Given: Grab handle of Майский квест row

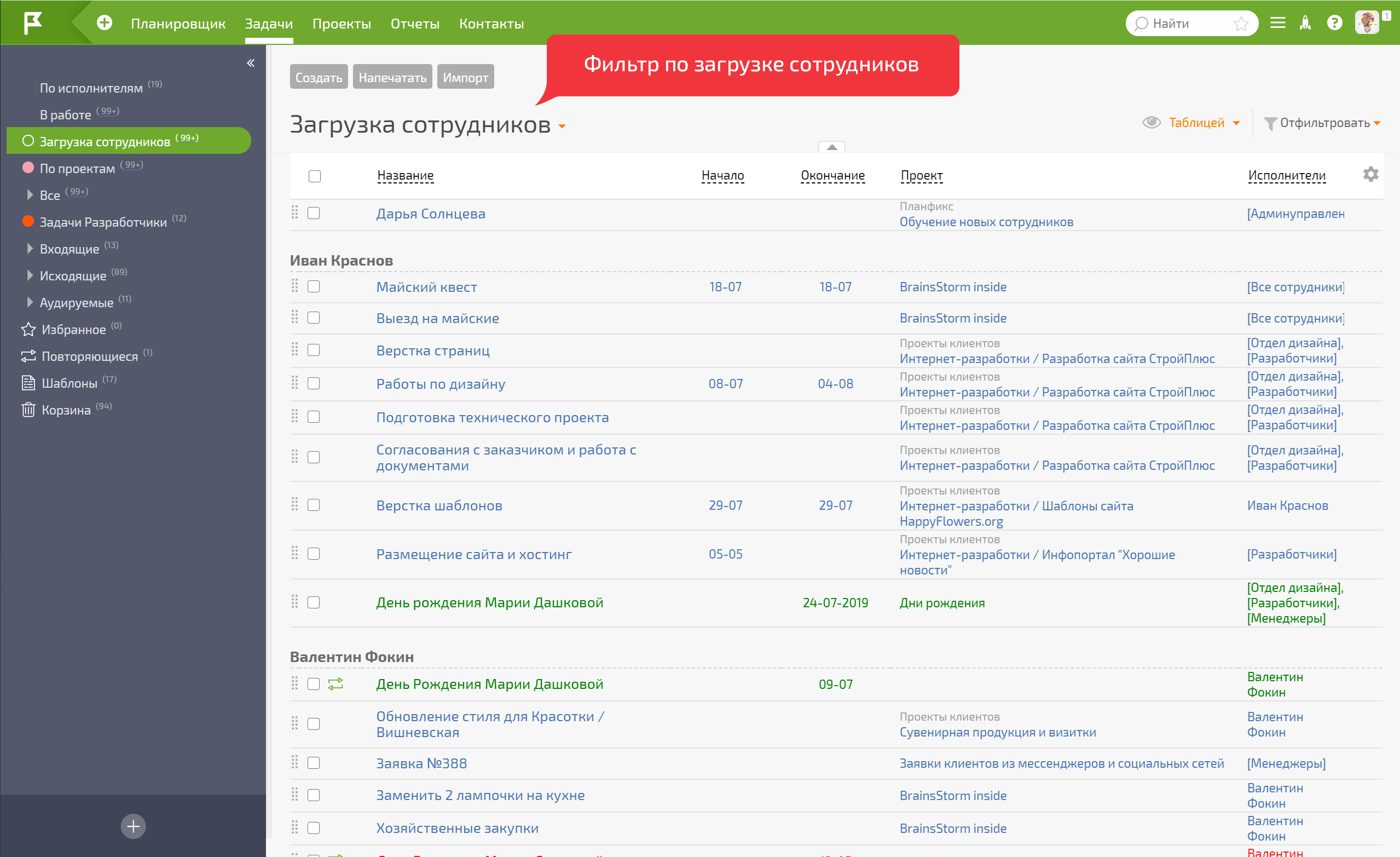Looking at the screenshot, I should pyautogui.click(x=294, y=286).
